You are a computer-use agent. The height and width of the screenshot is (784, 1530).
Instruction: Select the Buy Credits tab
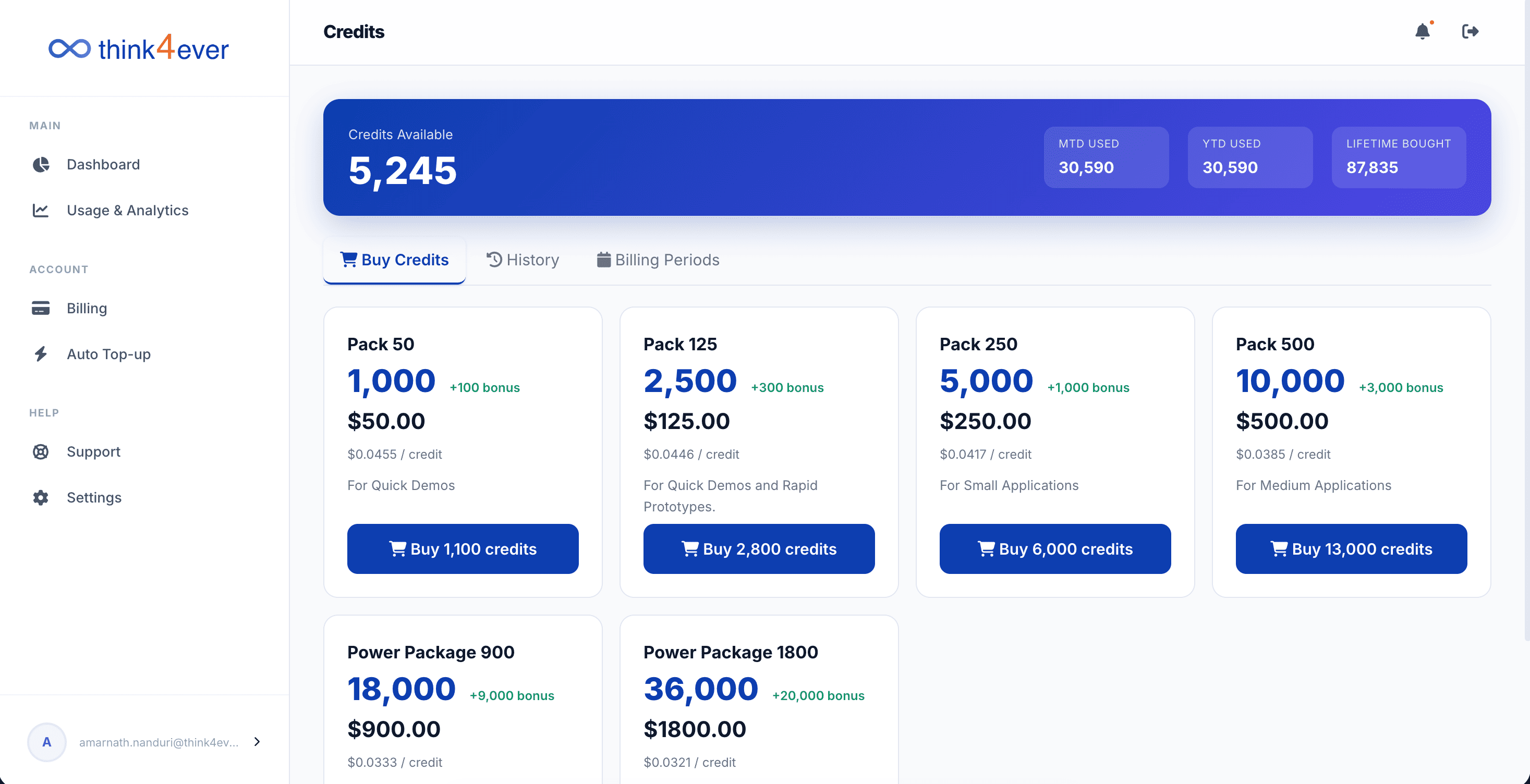394,260
